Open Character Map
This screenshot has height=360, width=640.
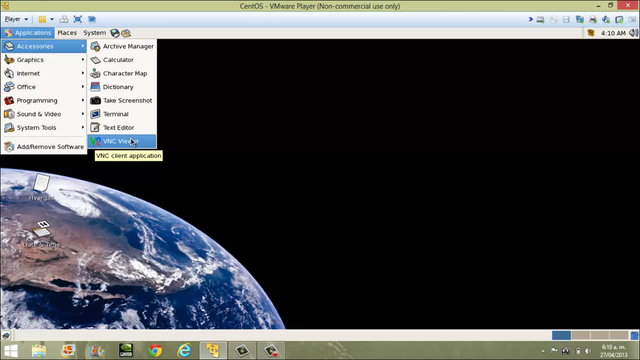pyautogui.click(x=122, y=73)
